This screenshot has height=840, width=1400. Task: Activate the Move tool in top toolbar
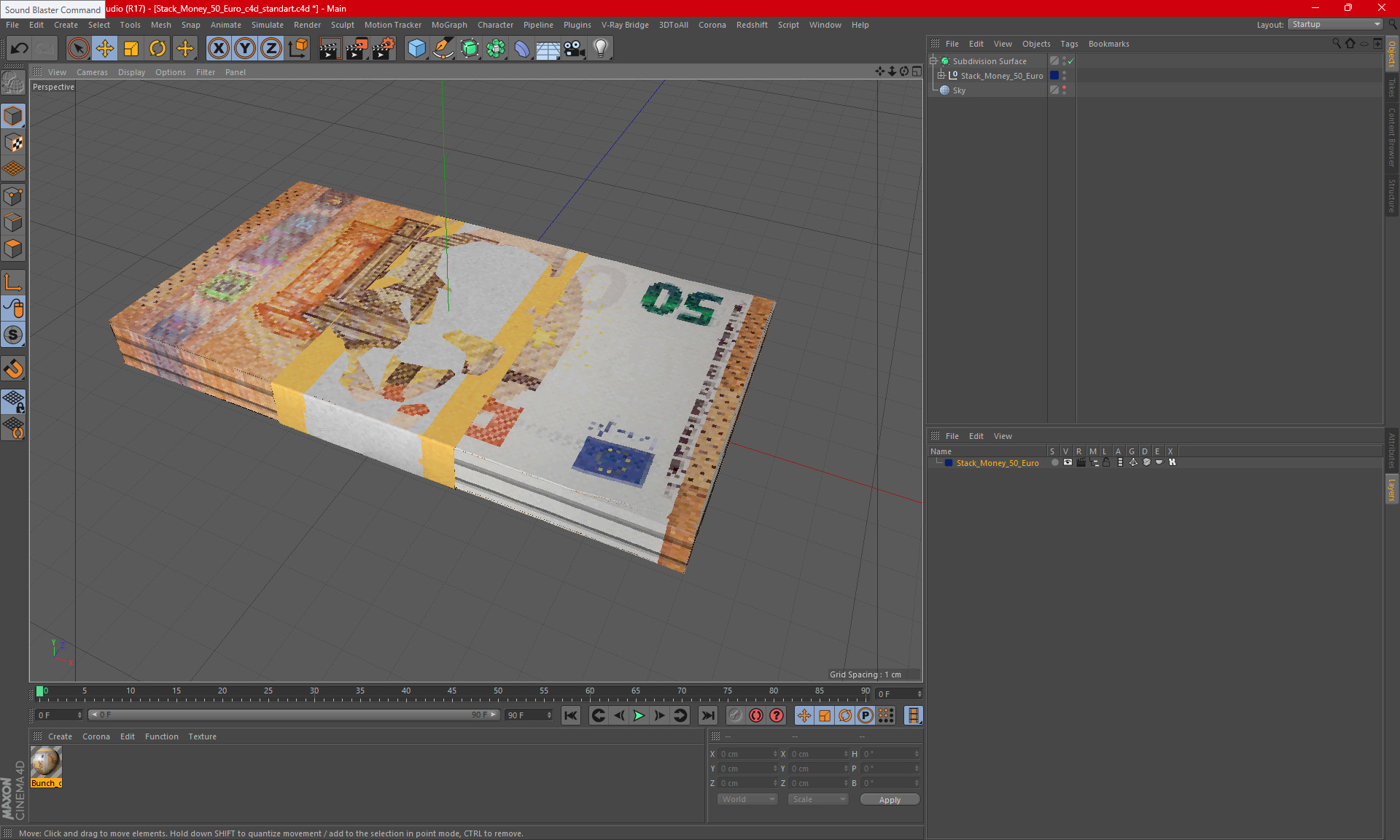coord(105,49)
